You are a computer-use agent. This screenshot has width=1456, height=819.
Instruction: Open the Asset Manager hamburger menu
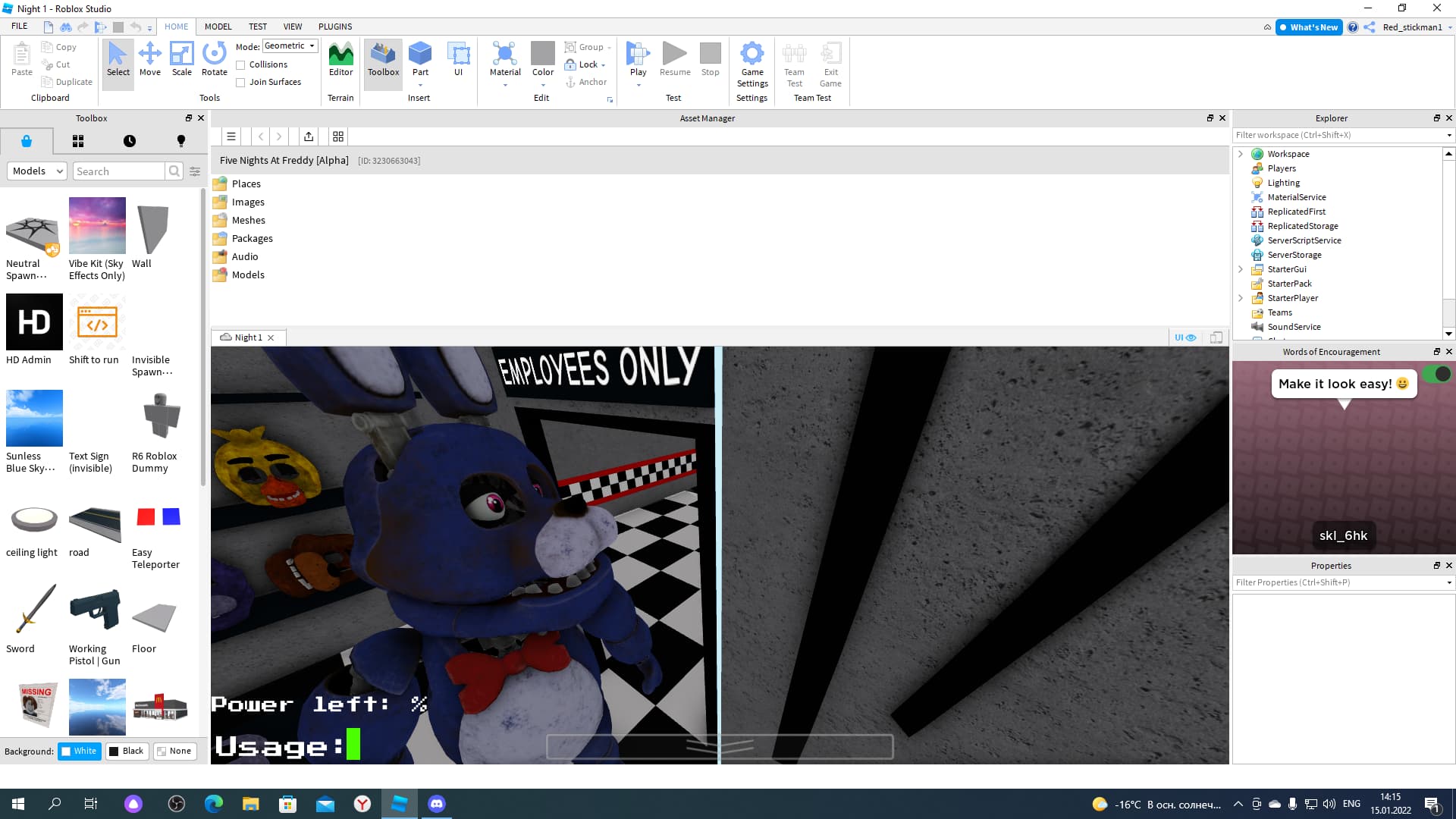231,136
